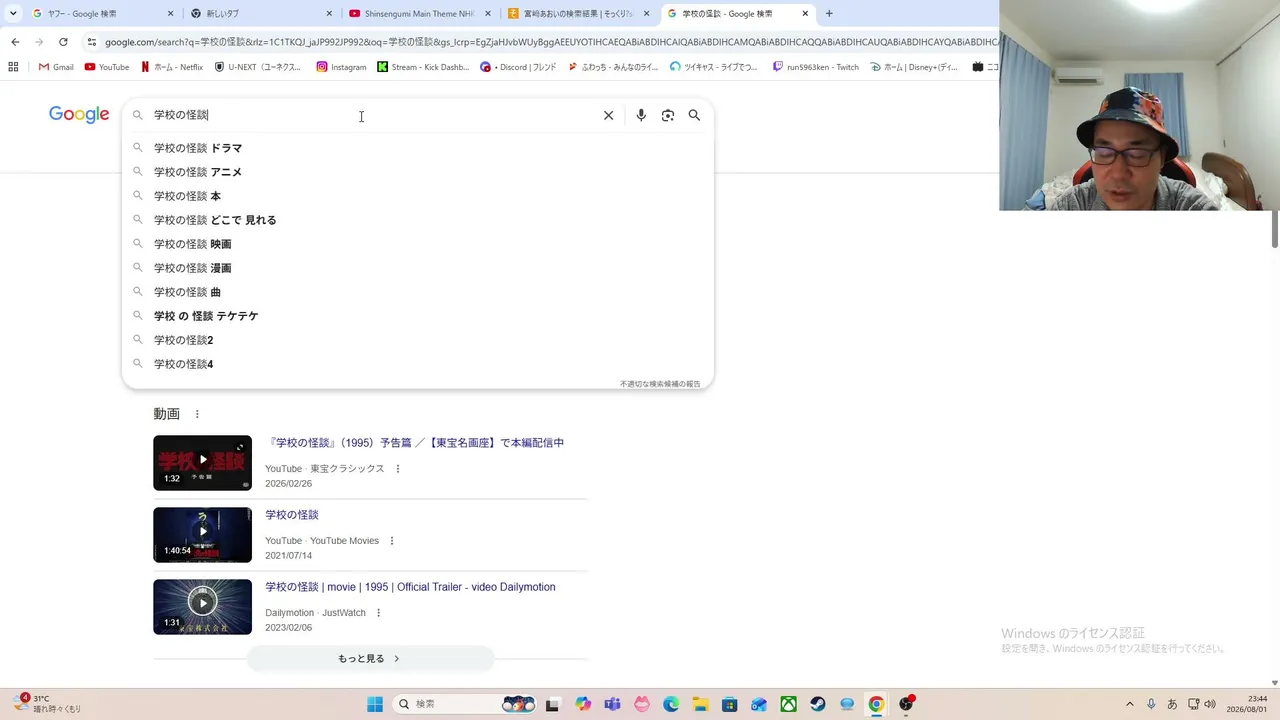Open the Gmail bookmark
This screenshot has width=1280, height=720.
point(56,67)
